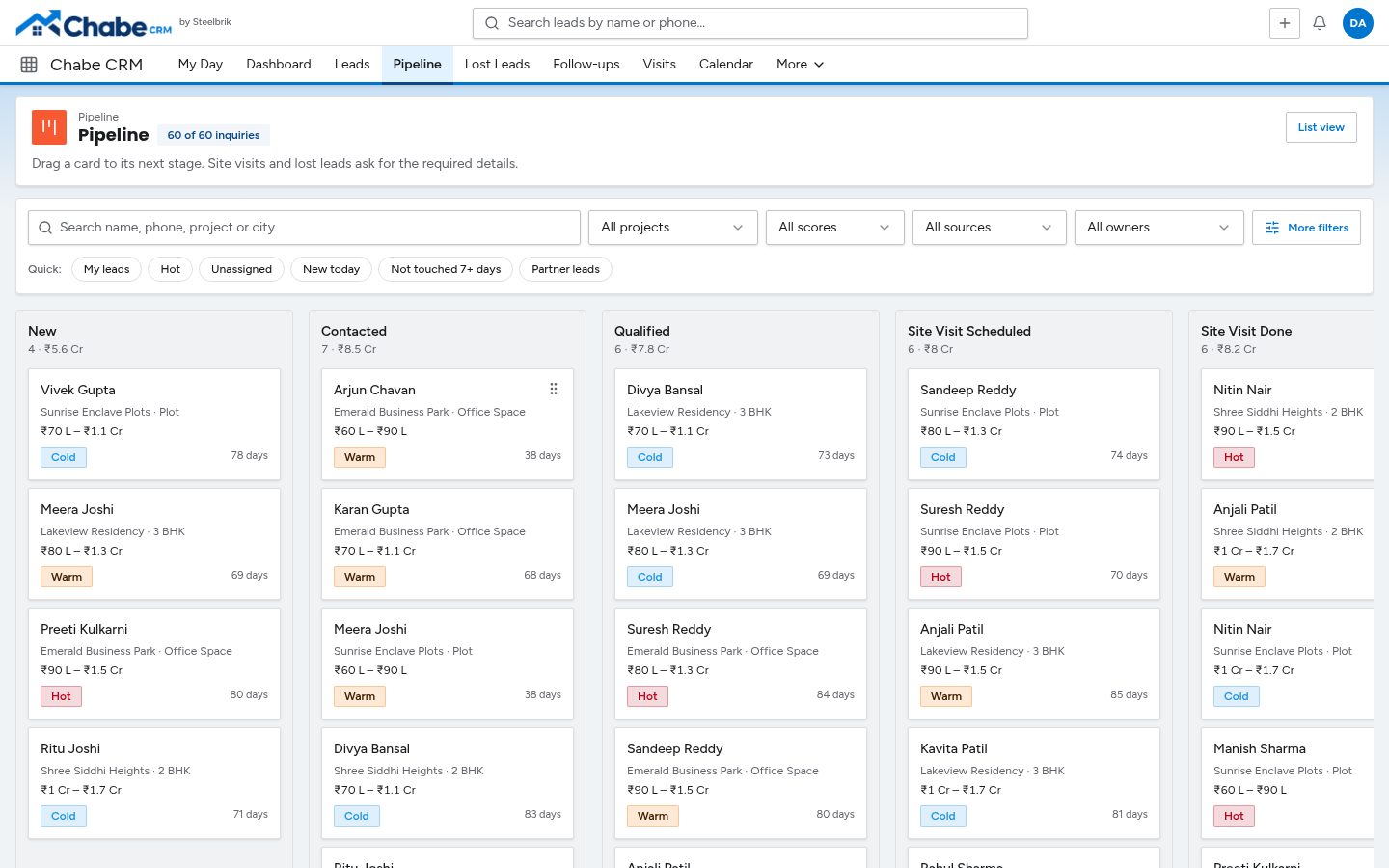Open the All scores dropdown
The image size is (1389, 868).
tap(835, 228)
